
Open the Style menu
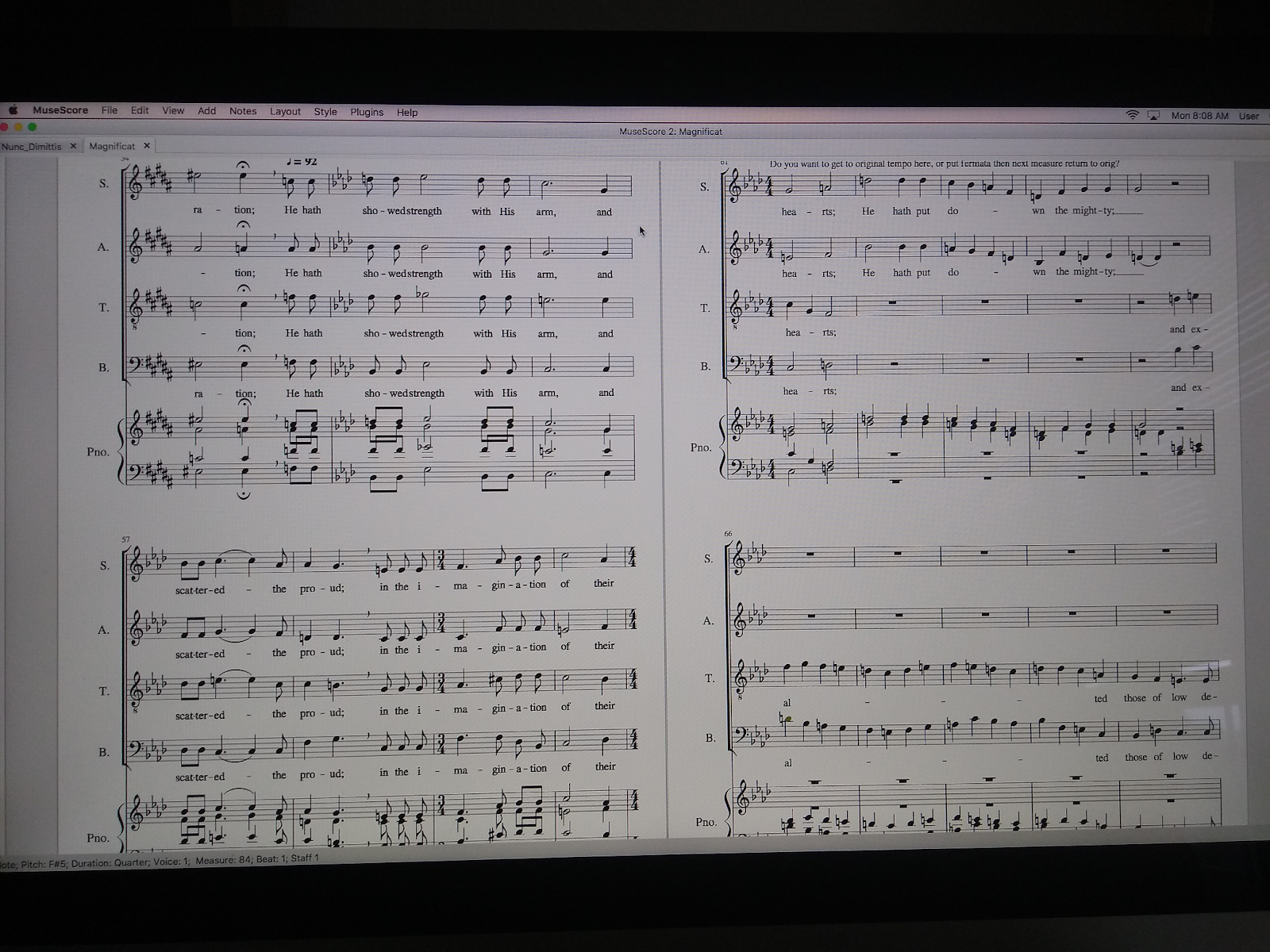pos(325,112)
